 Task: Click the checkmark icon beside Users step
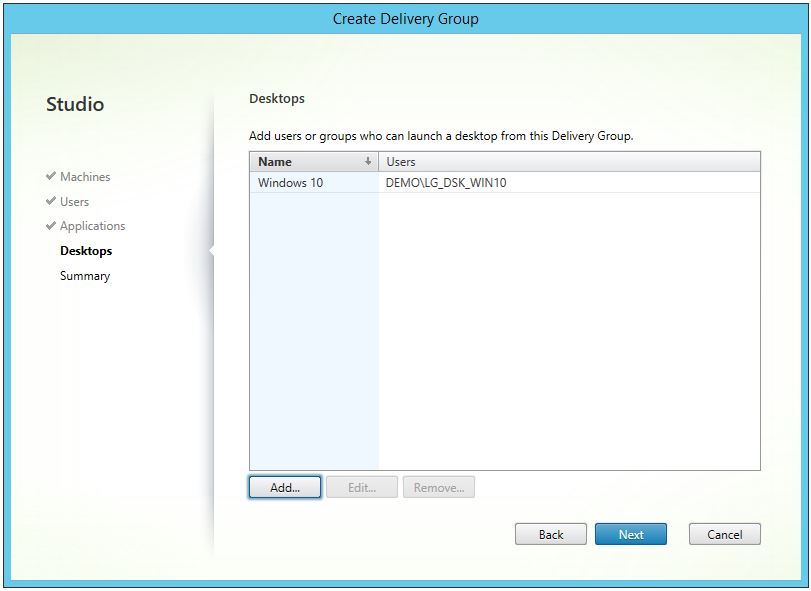click(x=51, y=202)
